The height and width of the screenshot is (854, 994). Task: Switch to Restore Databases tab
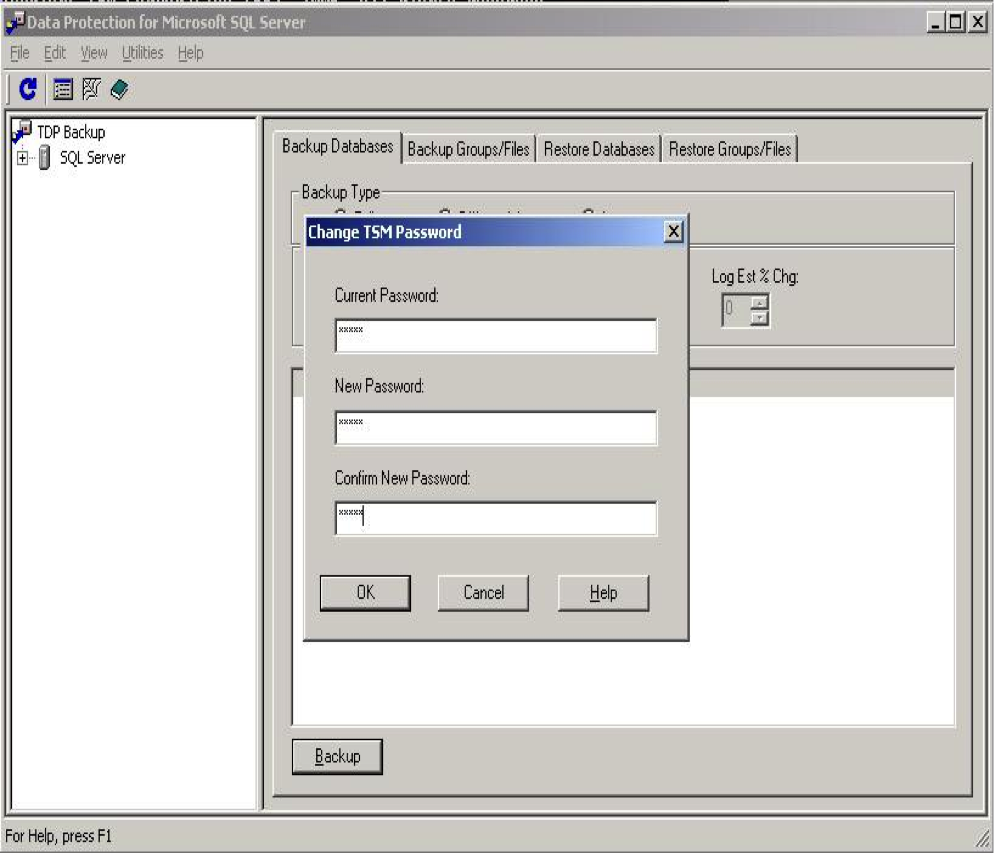pyautogui.click(x=599, y=149)
